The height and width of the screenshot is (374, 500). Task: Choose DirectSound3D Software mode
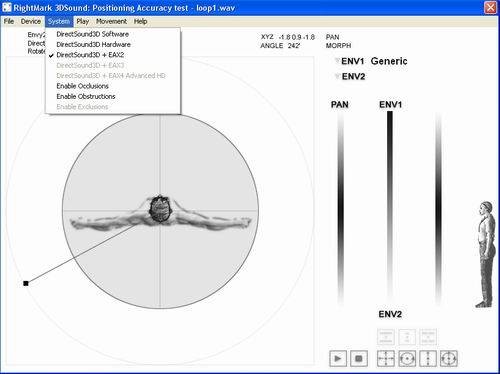[113, 34]
